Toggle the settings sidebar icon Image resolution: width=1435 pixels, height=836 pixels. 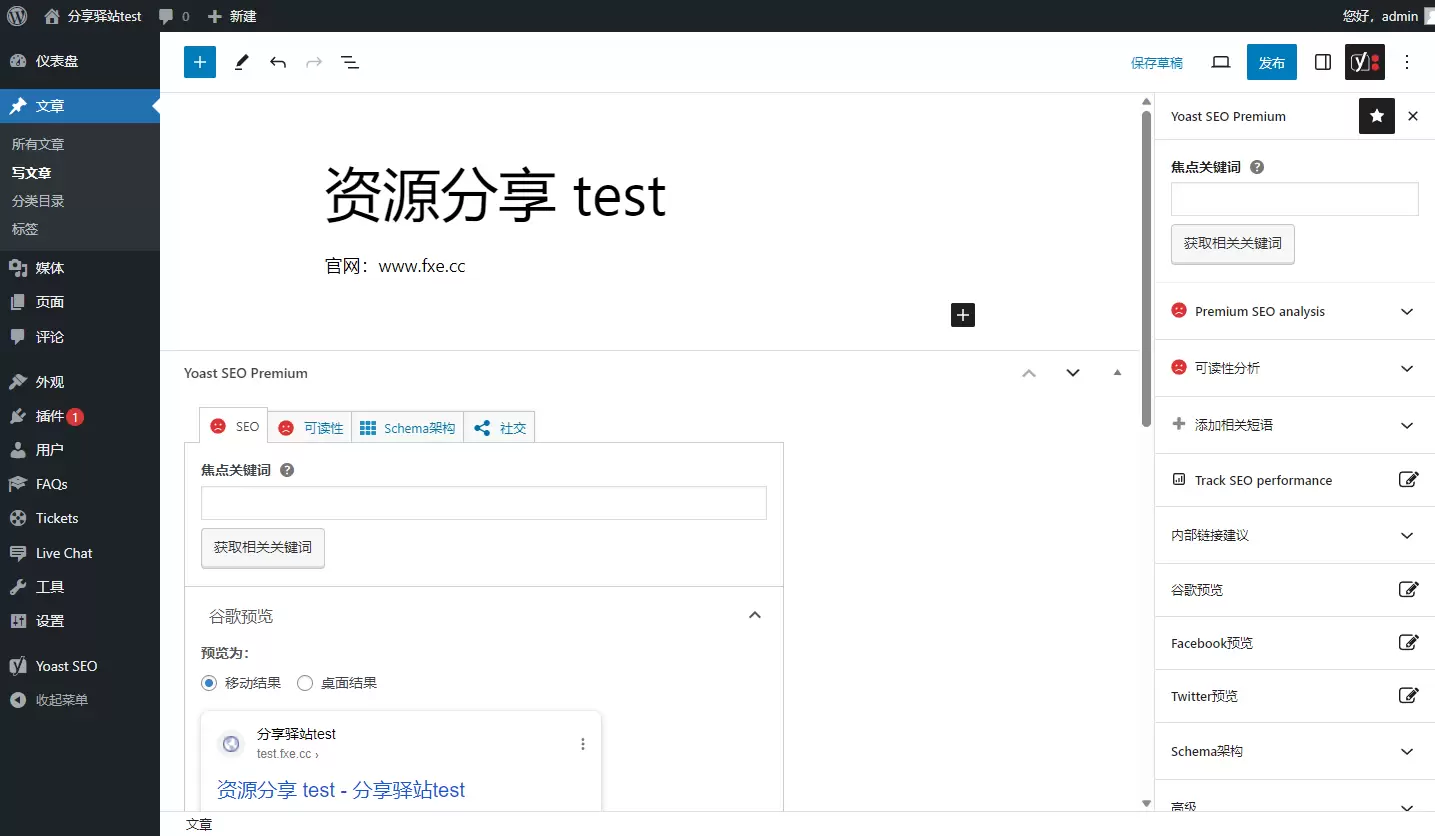(1323, 62)
